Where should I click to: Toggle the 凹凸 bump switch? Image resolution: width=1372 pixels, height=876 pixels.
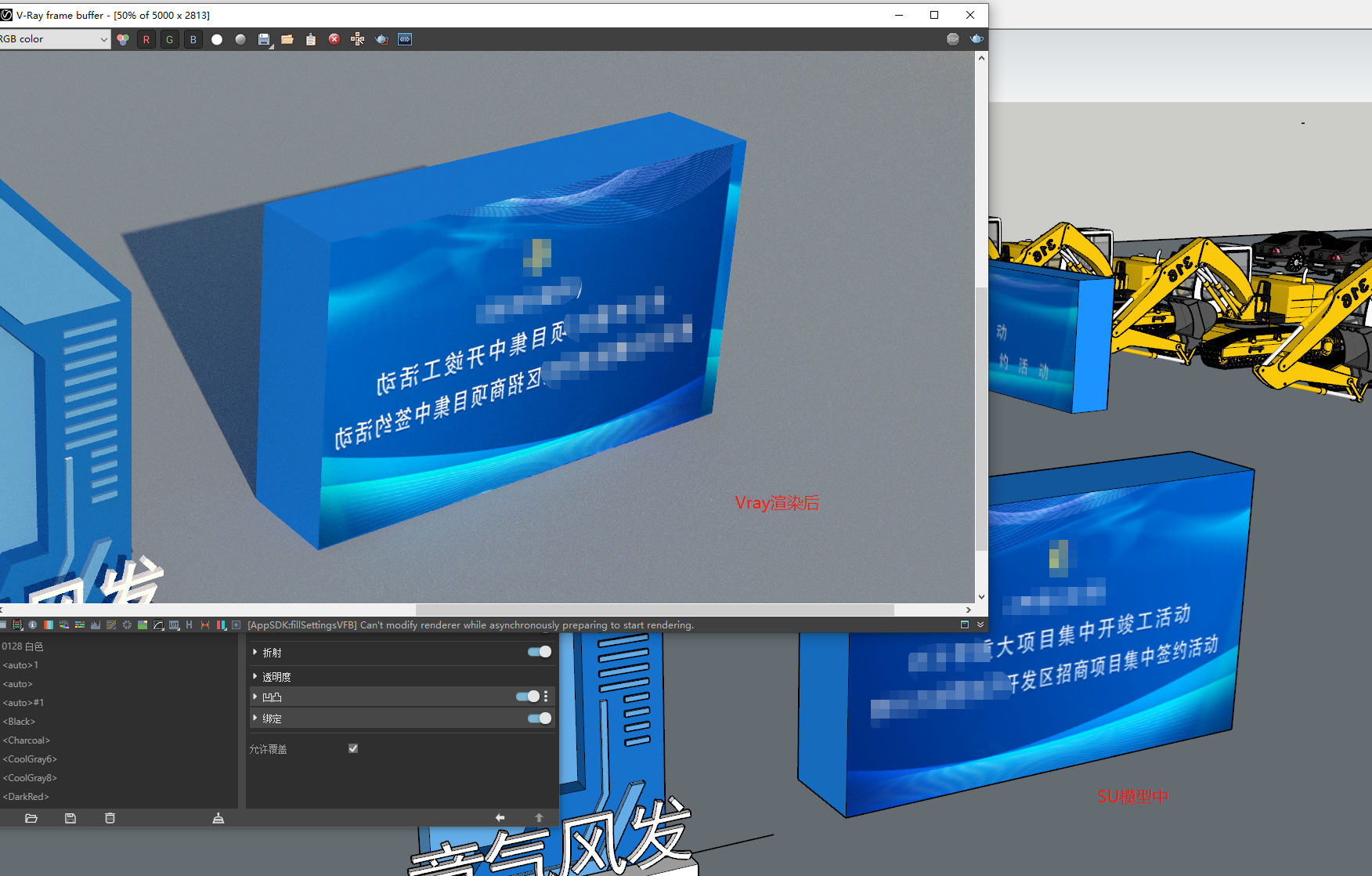point(528,697)
